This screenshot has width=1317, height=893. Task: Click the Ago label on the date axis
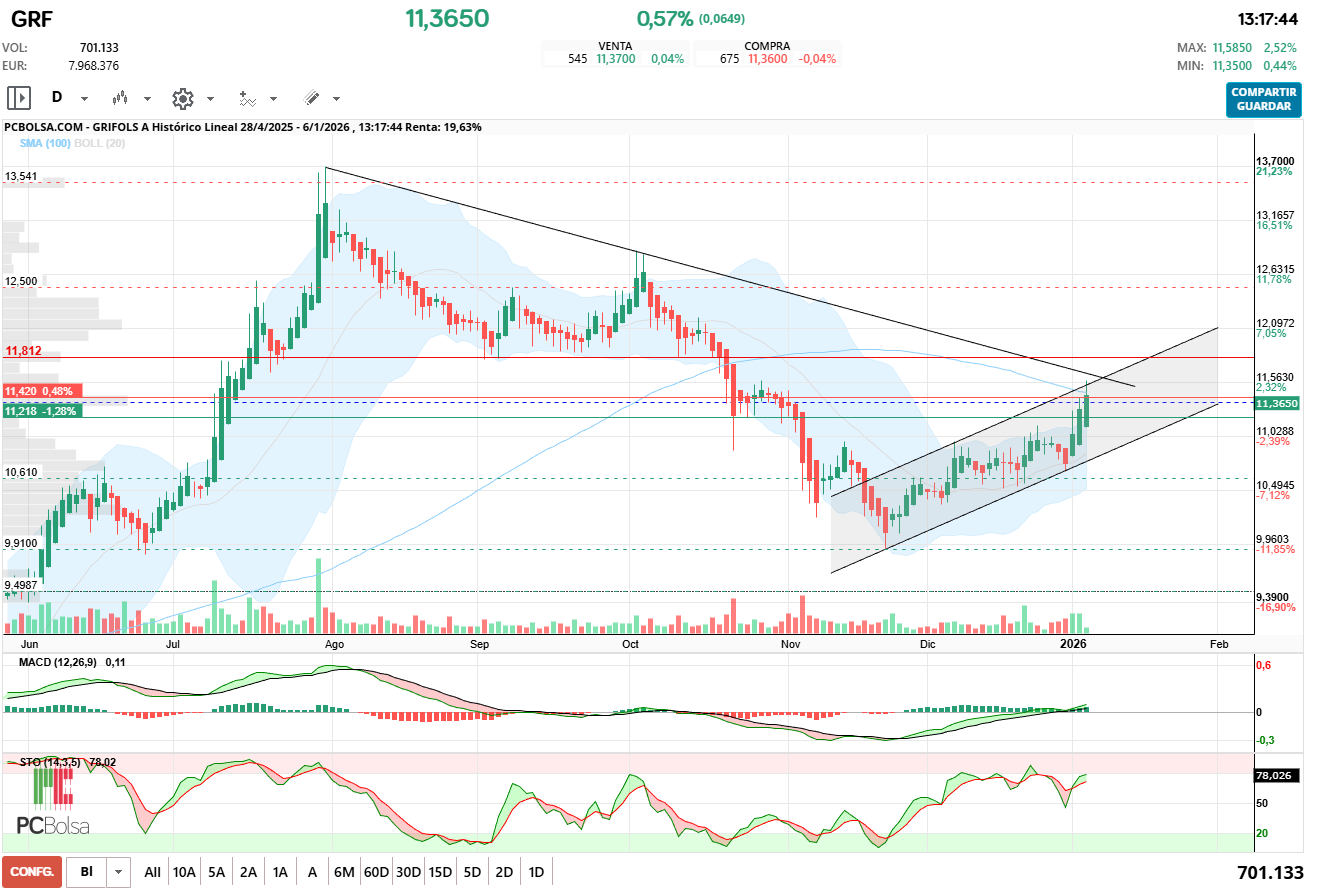coord(335,645)
